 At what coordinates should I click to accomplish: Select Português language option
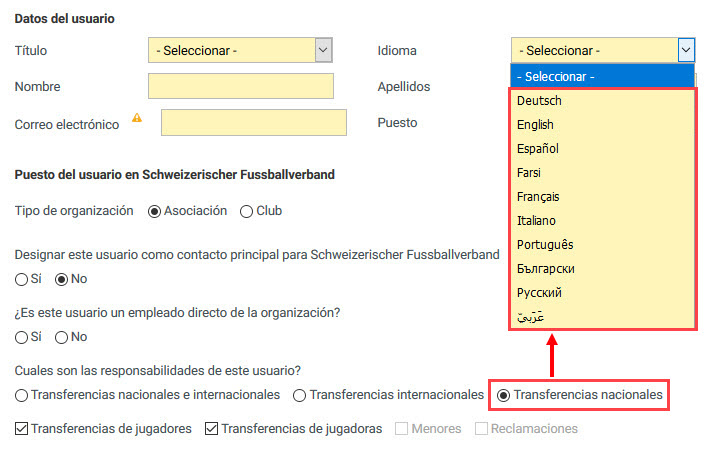coord(545,244)
